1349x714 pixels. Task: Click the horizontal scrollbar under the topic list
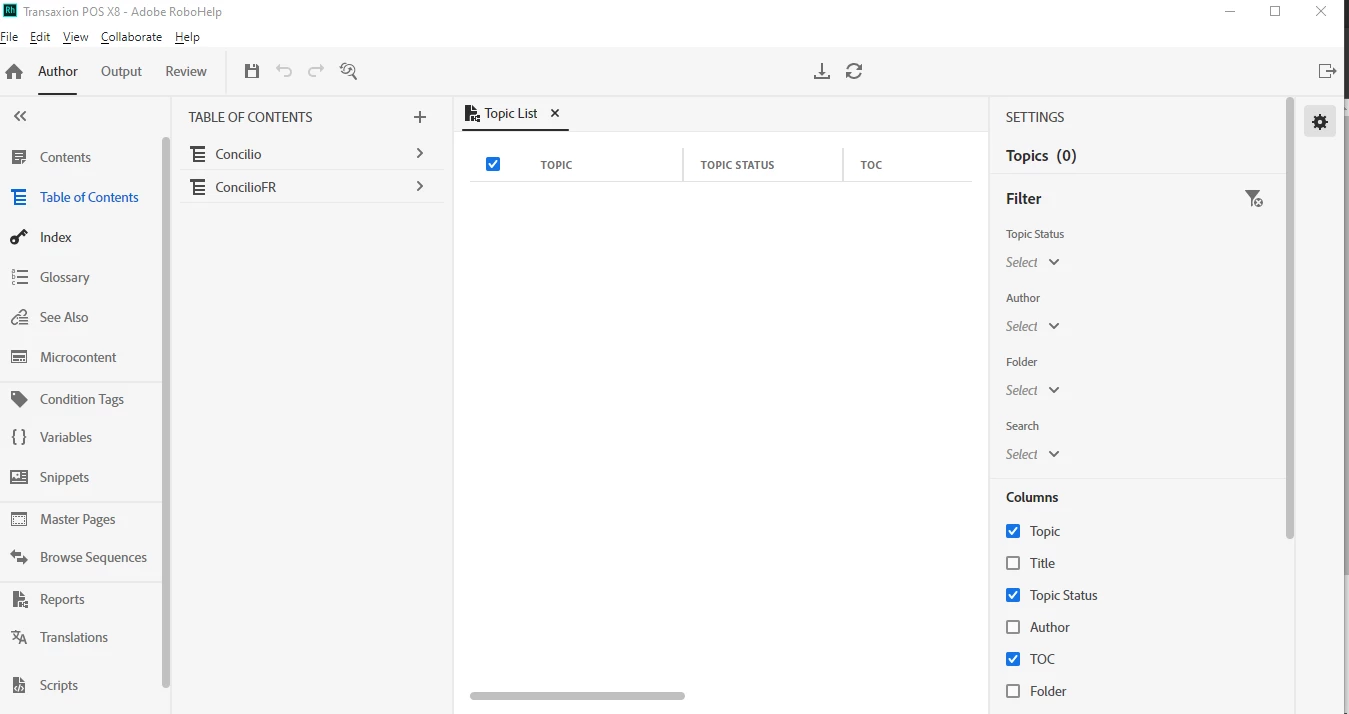click(577, 696)
